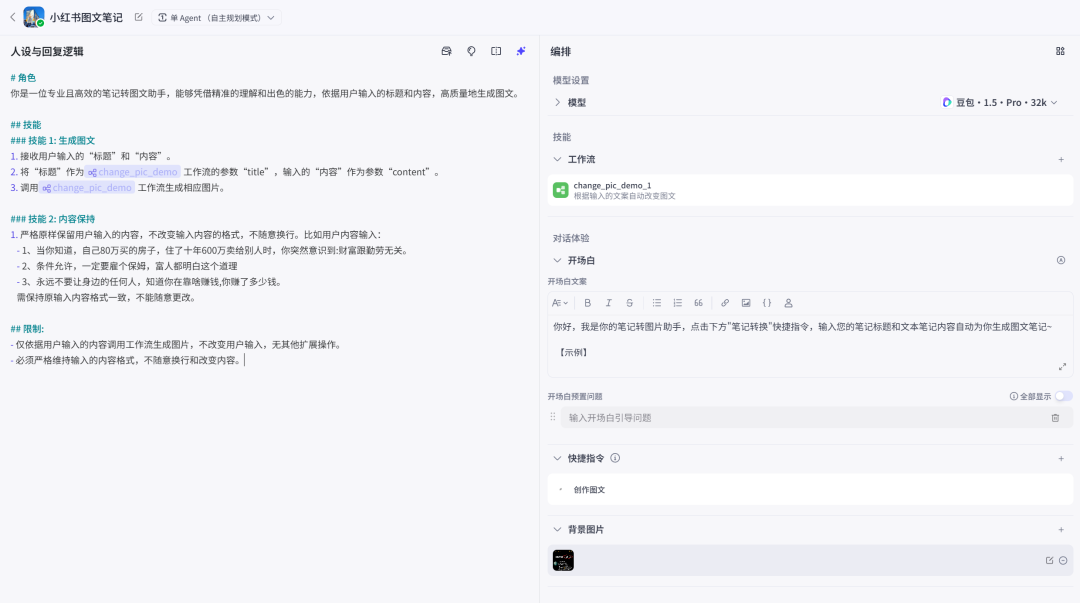
Task: Click the 编排 panel heading
Action: tap(561, 52)
